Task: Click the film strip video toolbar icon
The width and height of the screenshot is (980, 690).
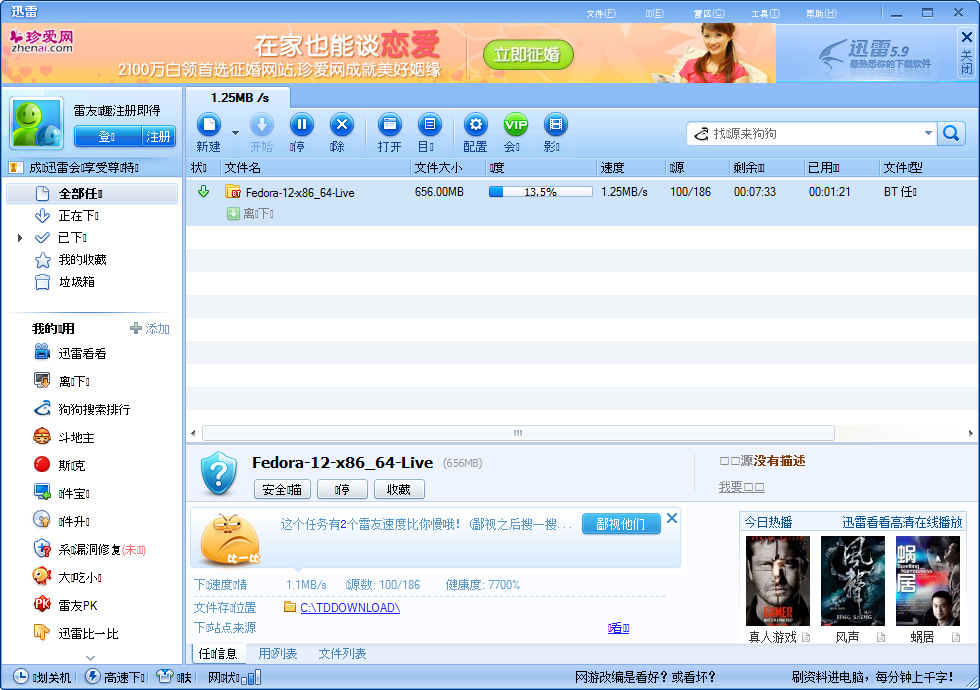Action: click(x=556, y=125)
